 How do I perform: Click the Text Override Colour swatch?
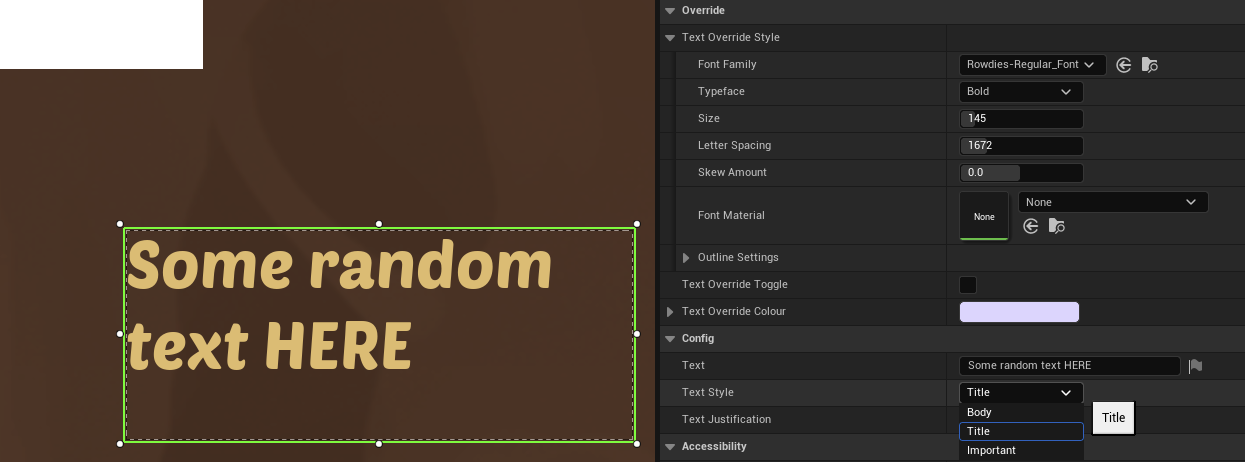(x=1019, y=312)
